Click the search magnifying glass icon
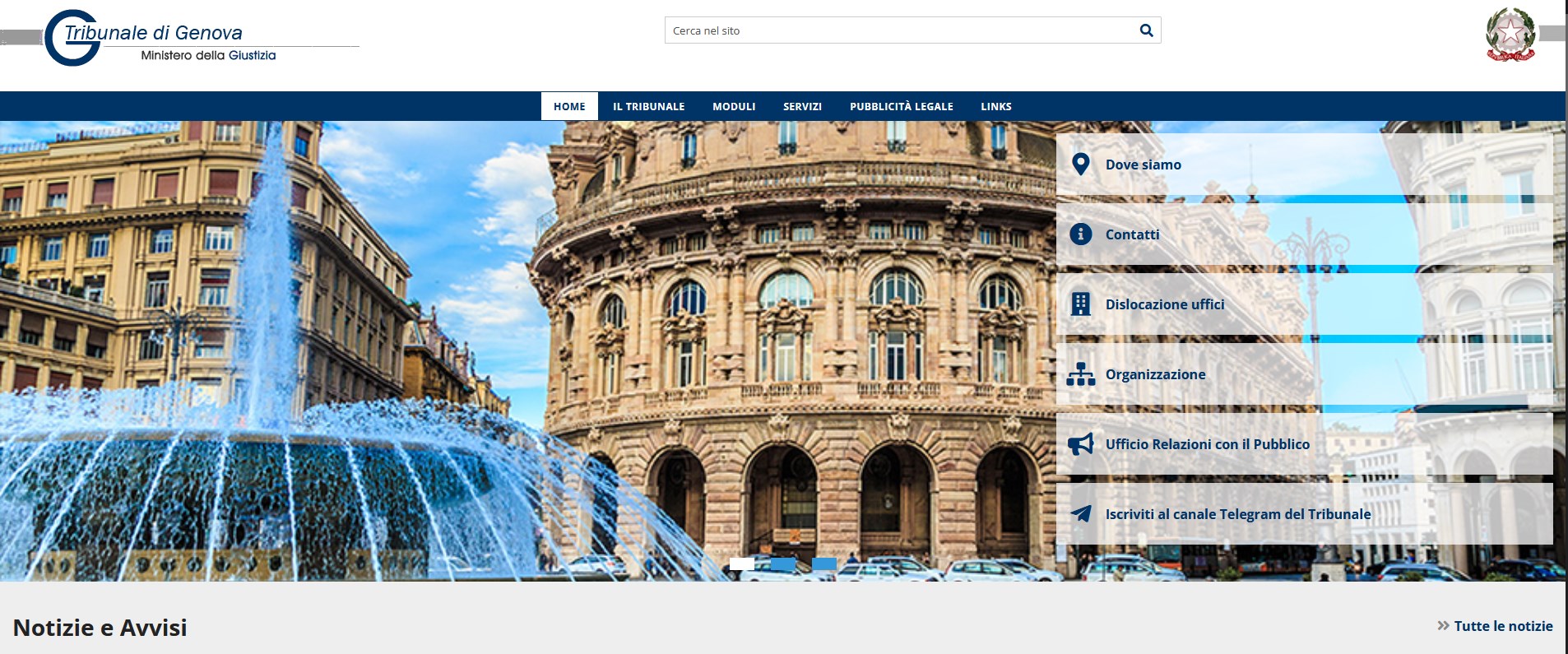This screenshot has height=654, width=1568. pyautogui.click(x=1146, y=30)
